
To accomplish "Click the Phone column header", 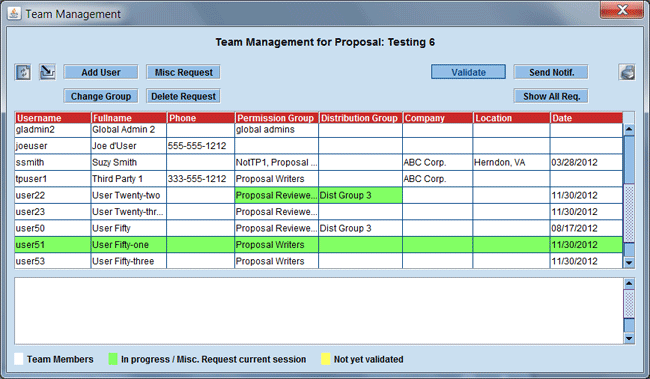I will [201, 118].
